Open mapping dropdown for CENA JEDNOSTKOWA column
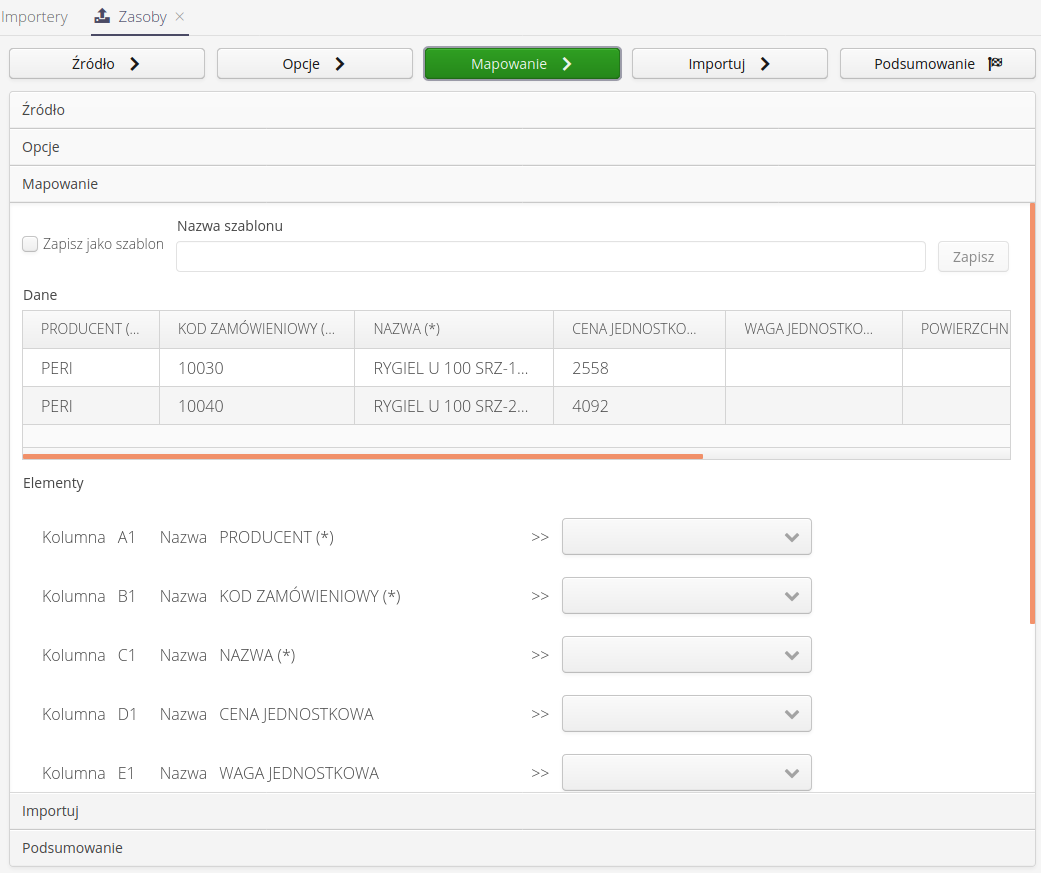The width and height of the screenshot is (1041, 873). pyautogui.click(x=687, y=714)
